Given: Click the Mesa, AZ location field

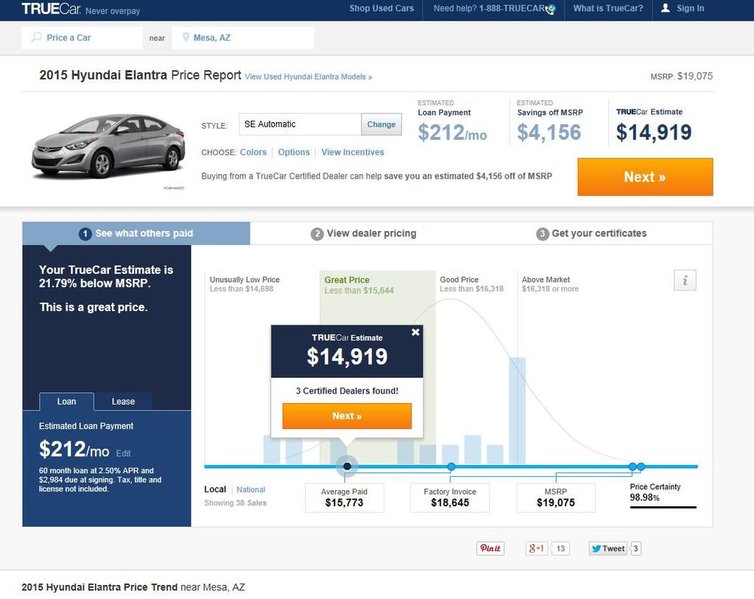Looking at the screenshot, I should [x=243, y=37].
